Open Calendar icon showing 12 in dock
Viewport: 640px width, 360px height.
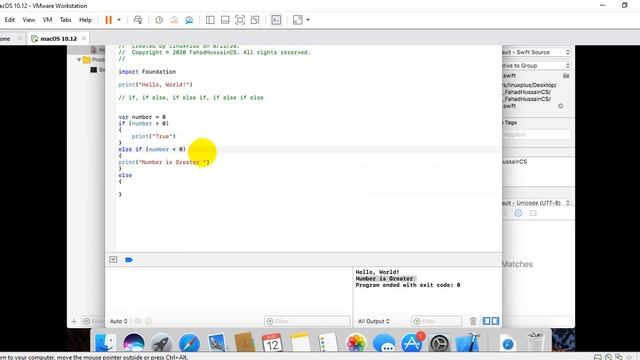click(x=272, y=342)
